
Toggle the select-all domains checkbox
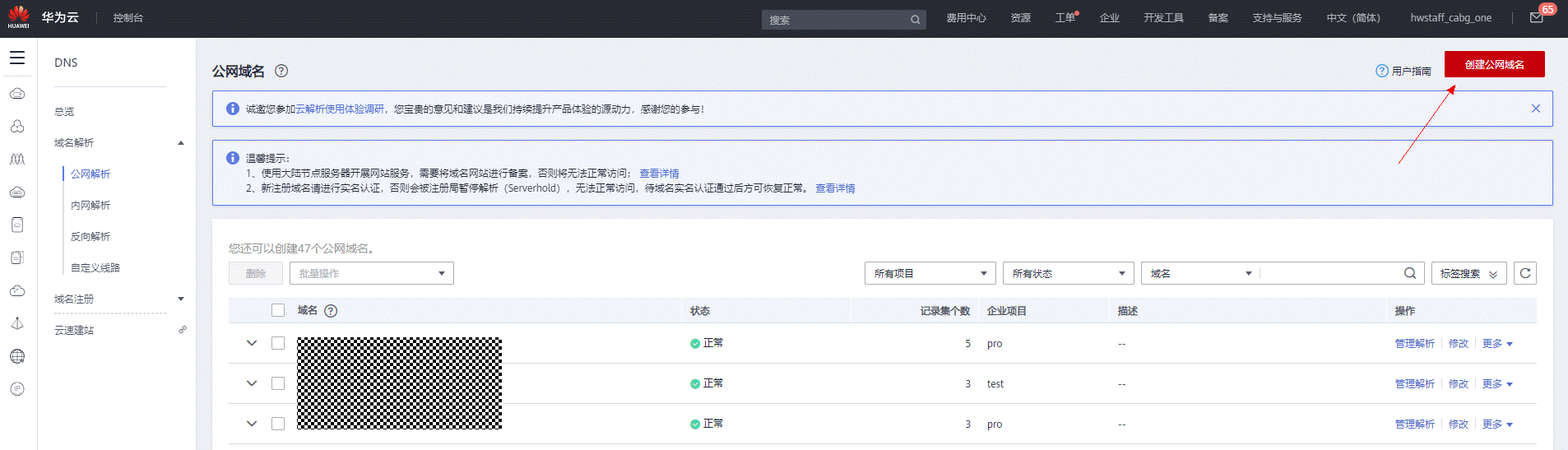pyautogui.click(x=278, y=310)
